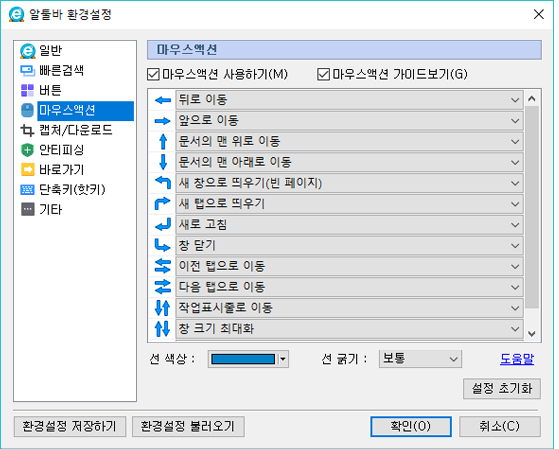The image size is (559, 449).
Task: Open the 이전 탭으로 이동 dropdown
Action: 349,266
